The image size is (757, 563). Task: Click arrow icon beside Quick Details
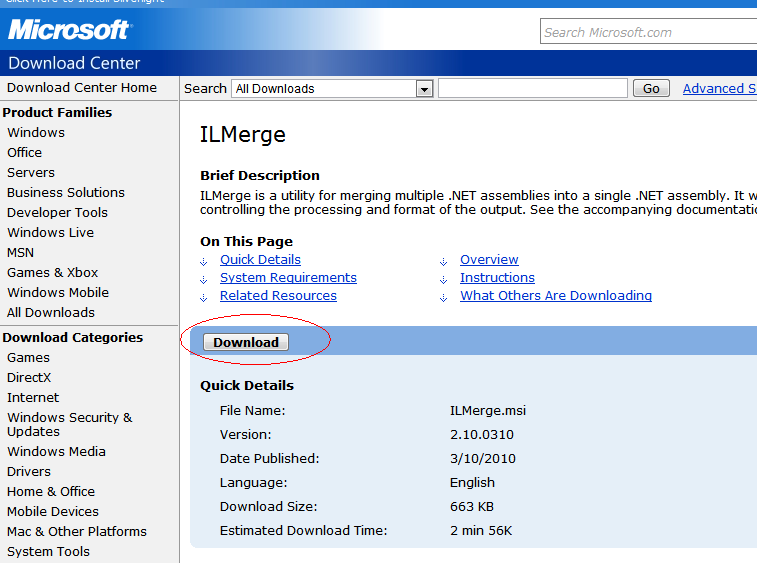(x=204, y=262)
